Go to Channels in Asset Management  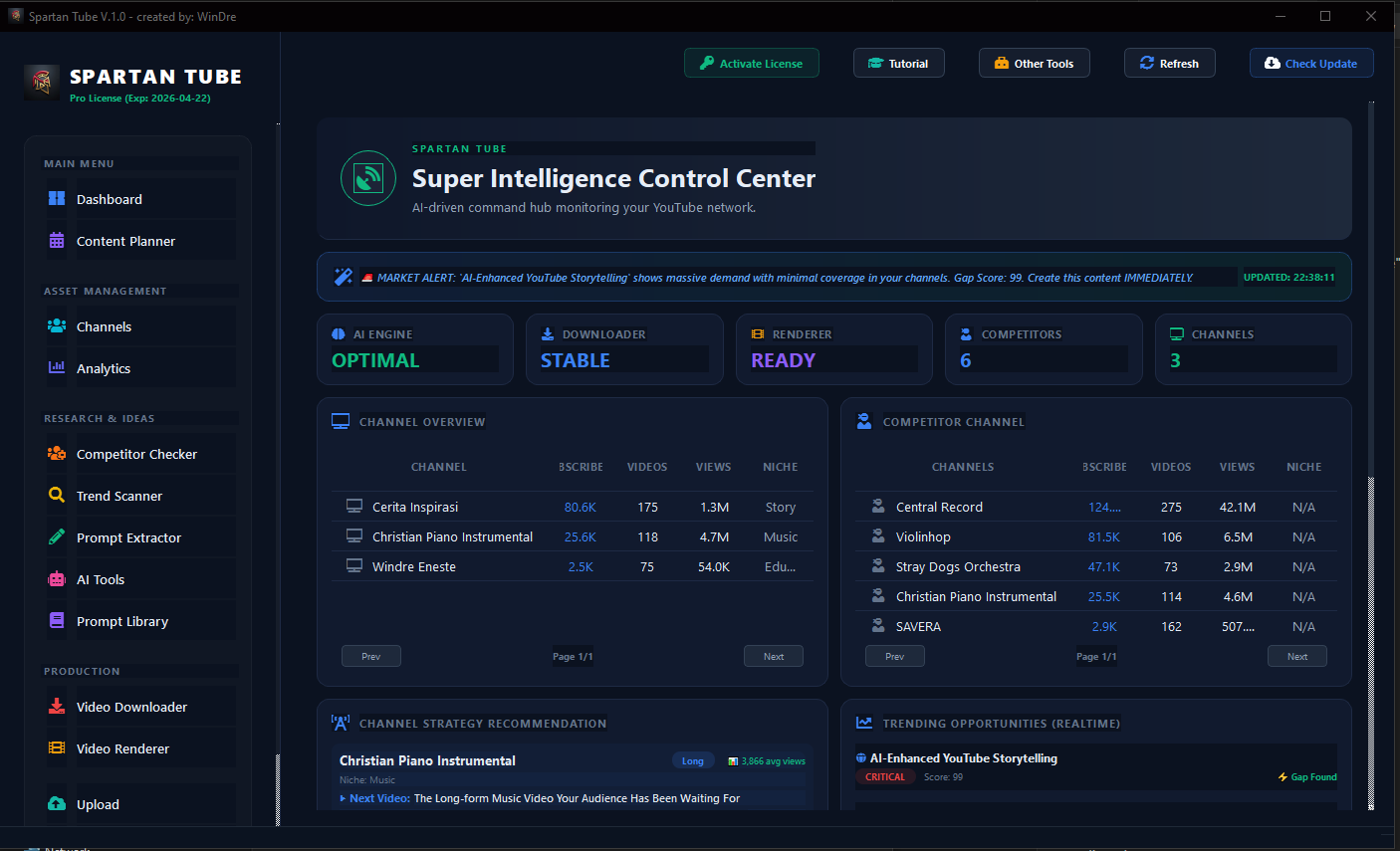point(104,326)
